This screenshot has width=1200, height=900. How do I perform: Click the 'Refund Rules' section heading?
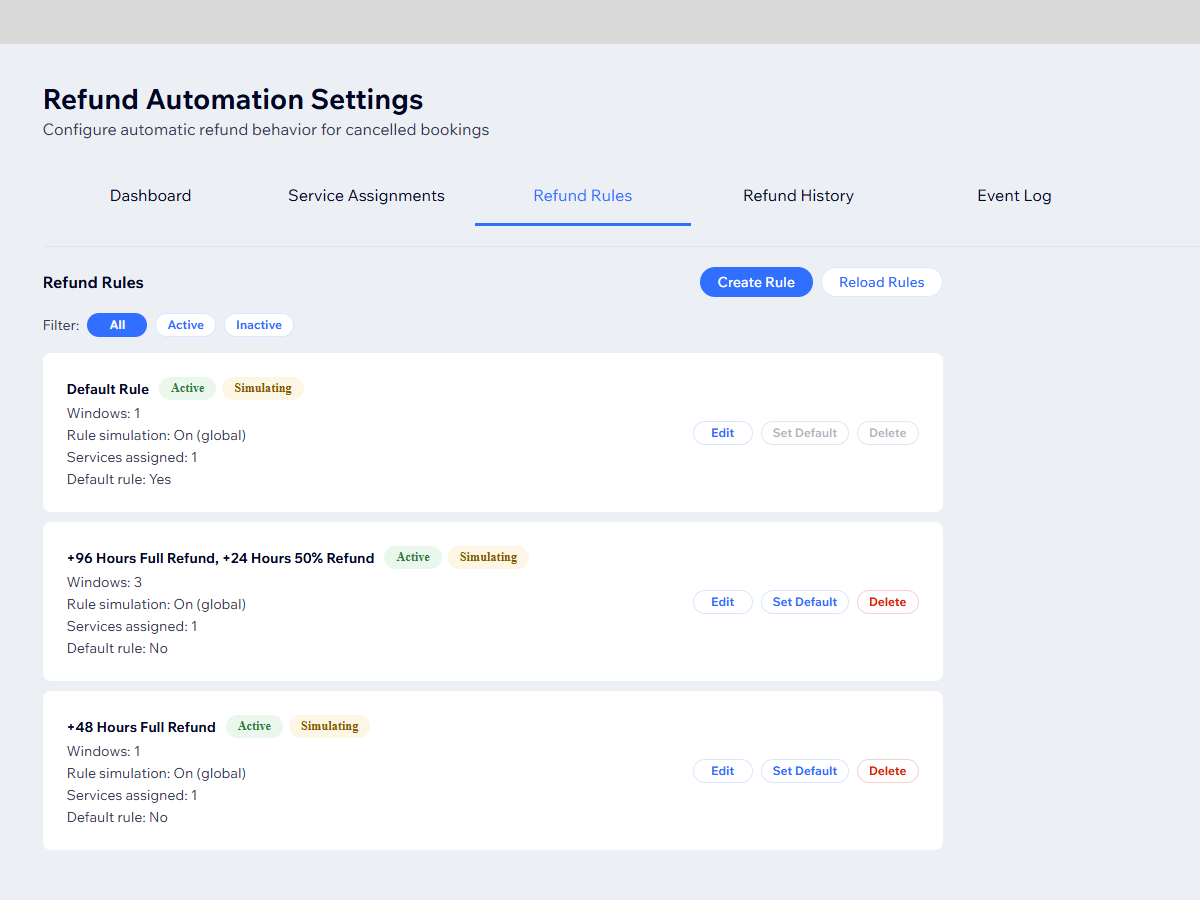[x=93, y=282]
